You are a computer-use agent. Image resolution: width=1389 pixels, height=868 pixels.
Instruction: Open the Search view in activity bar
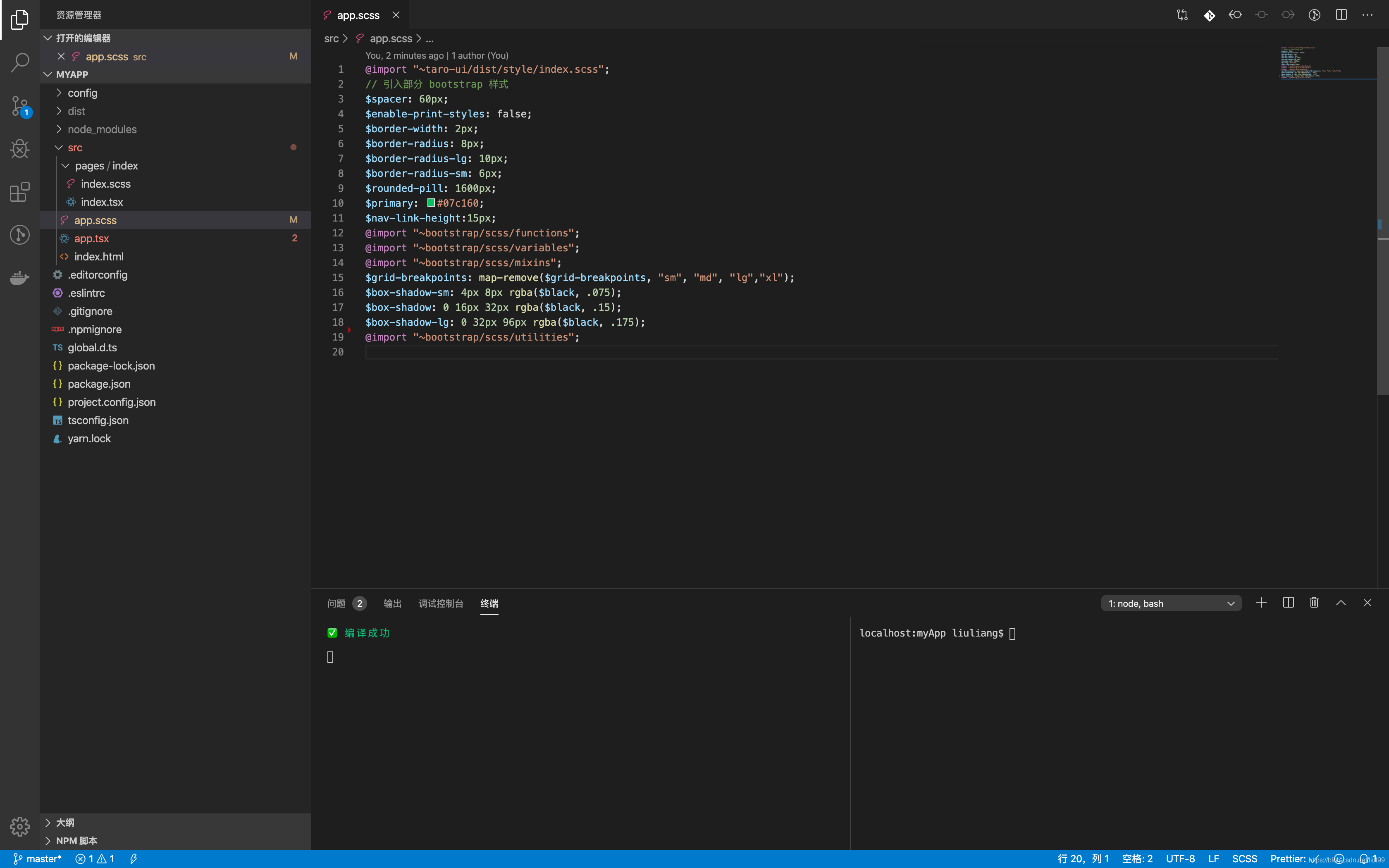(x=19, y=62)
